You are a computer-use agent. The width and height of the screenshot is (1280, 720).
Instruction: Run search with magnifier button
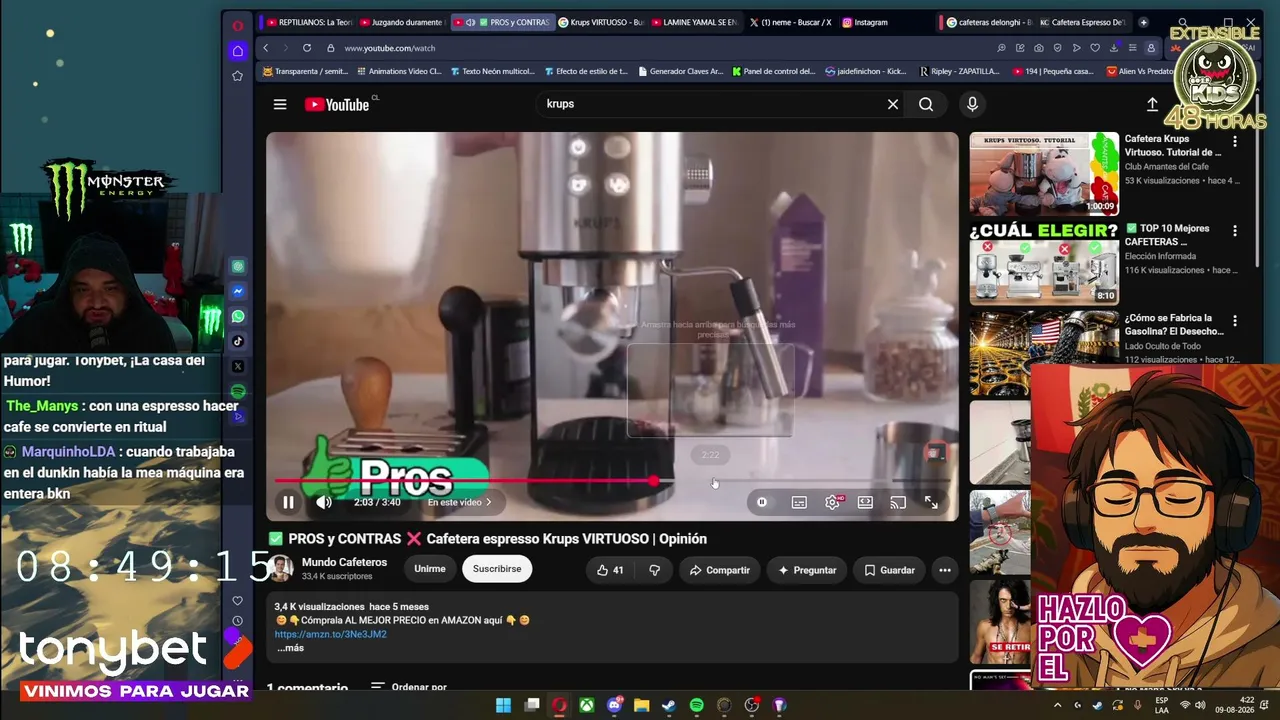[x=926, y=104]
